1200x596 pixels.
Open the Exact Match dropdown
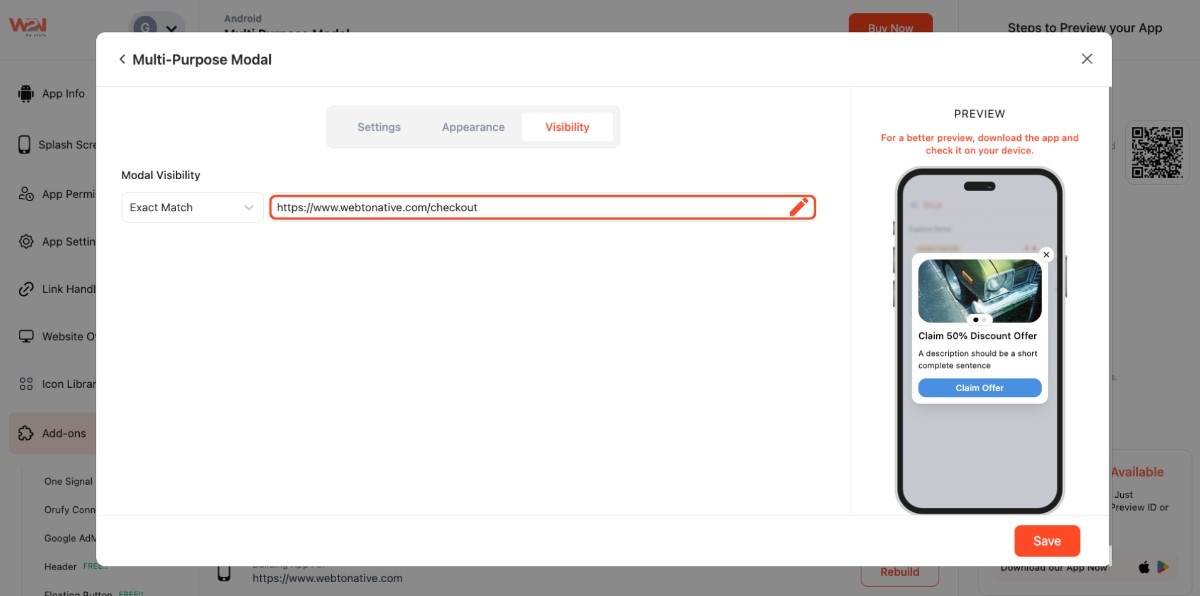point(192,208)
